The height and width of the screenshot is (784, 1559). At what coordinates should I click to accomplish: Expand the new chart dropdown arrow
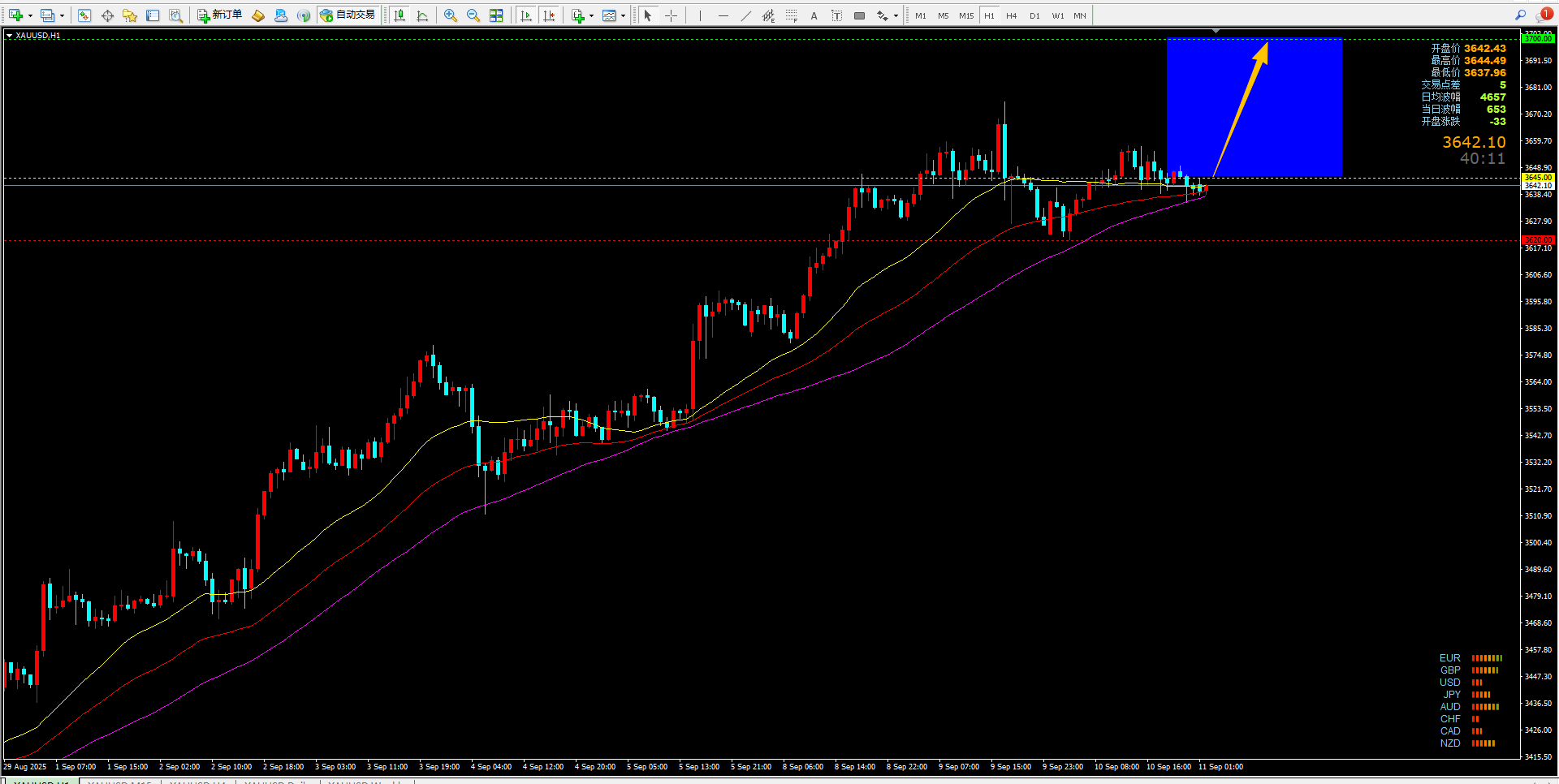coord(31,15)
